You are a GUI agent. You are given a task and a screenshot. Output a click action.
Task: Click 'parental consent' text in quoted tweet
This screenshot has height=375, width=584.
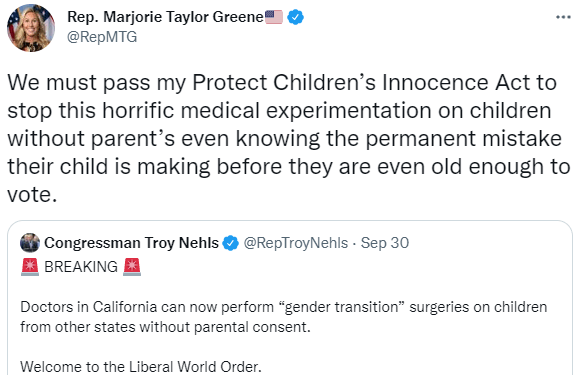252,327
